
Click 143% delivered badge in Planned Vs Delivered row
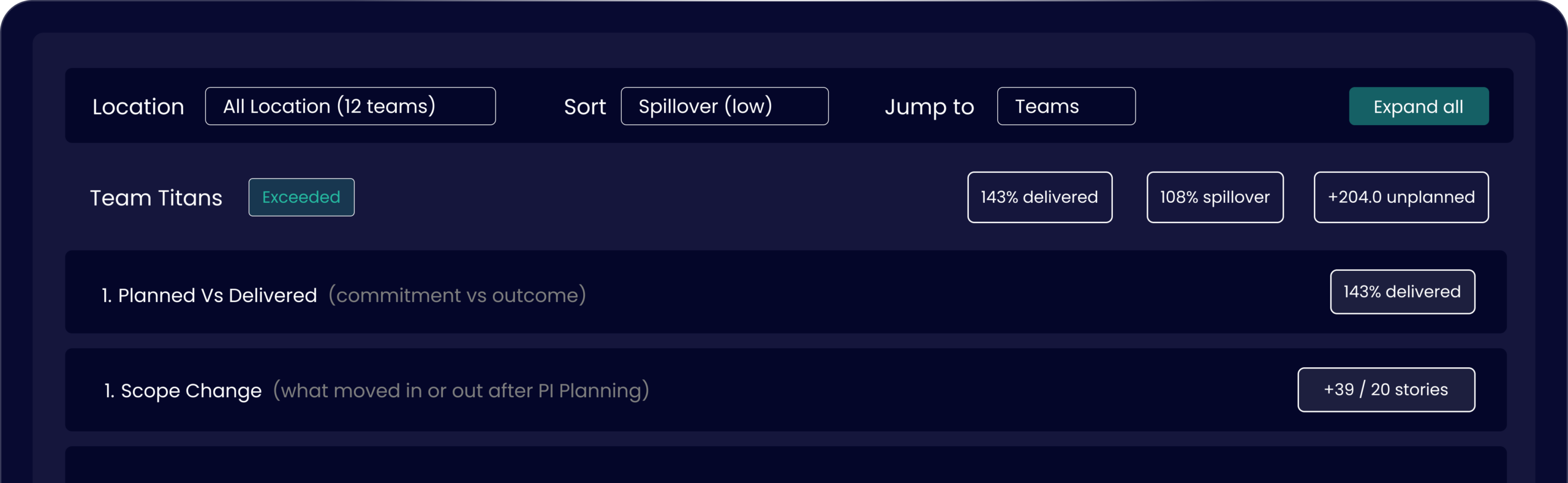[1402, 292]
